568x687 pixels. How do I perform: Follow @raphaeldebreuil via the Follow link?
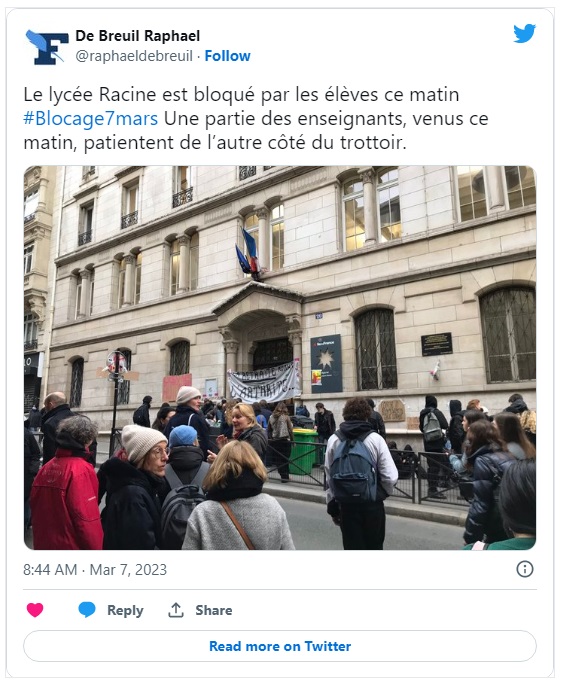point(227,56)
